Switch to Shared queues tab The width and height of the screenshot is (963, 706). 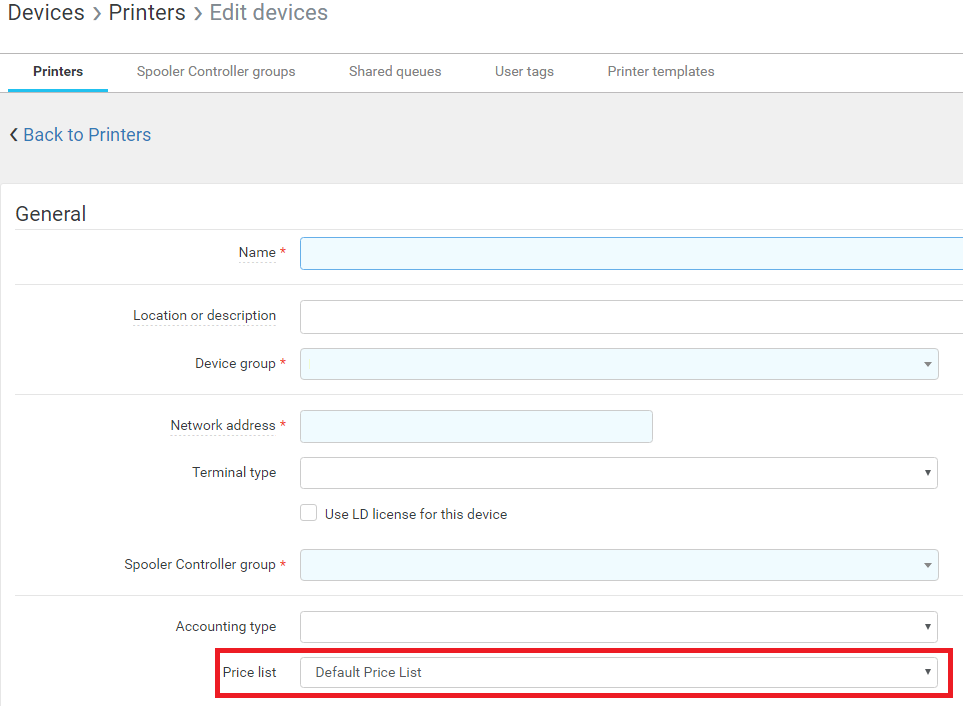coord(395,71)
